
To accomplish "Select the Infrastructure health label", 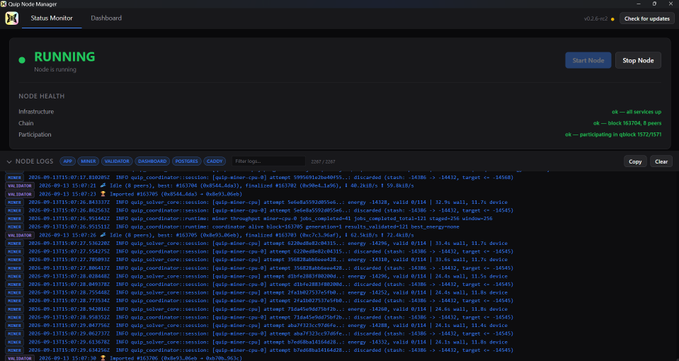I will pos(36,112).
